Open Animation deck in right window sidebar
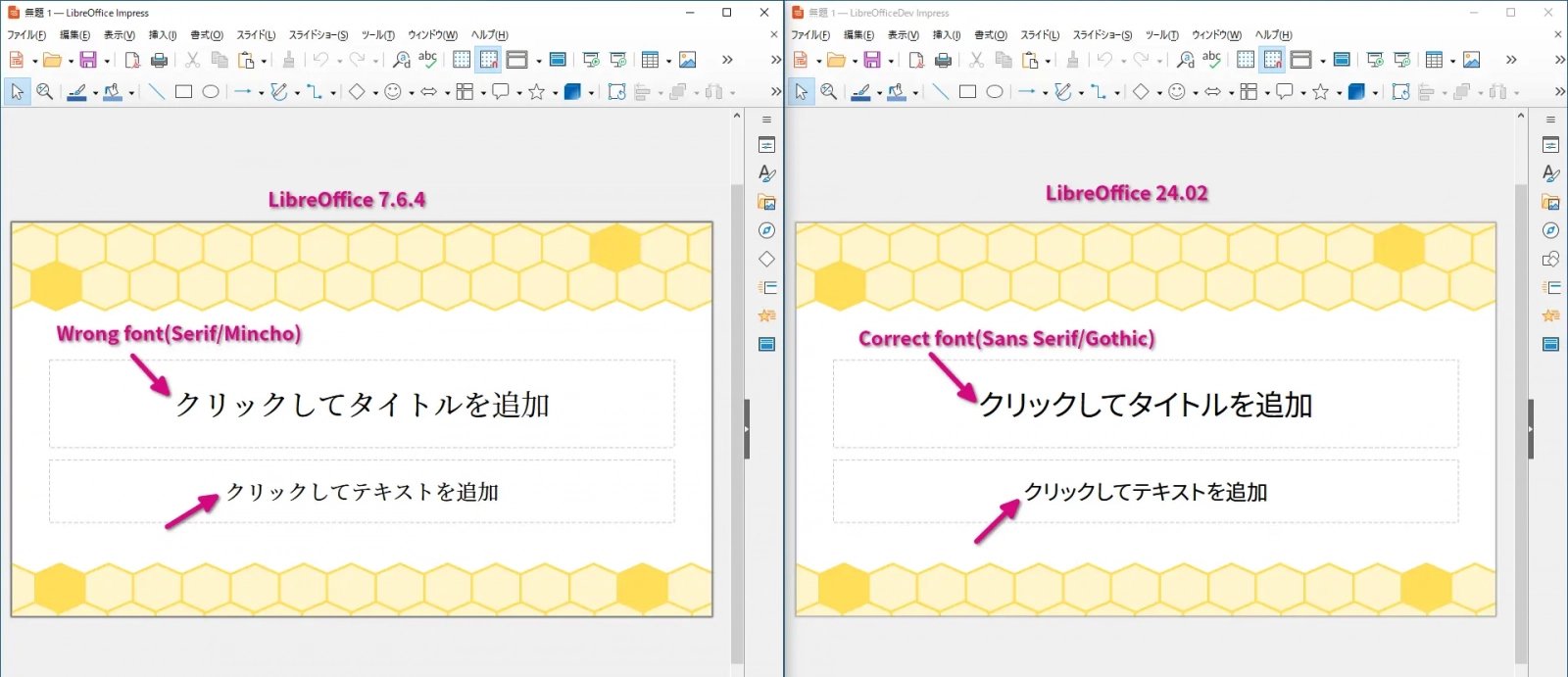The image size is (1568, 677). [x=1550, y=315]
